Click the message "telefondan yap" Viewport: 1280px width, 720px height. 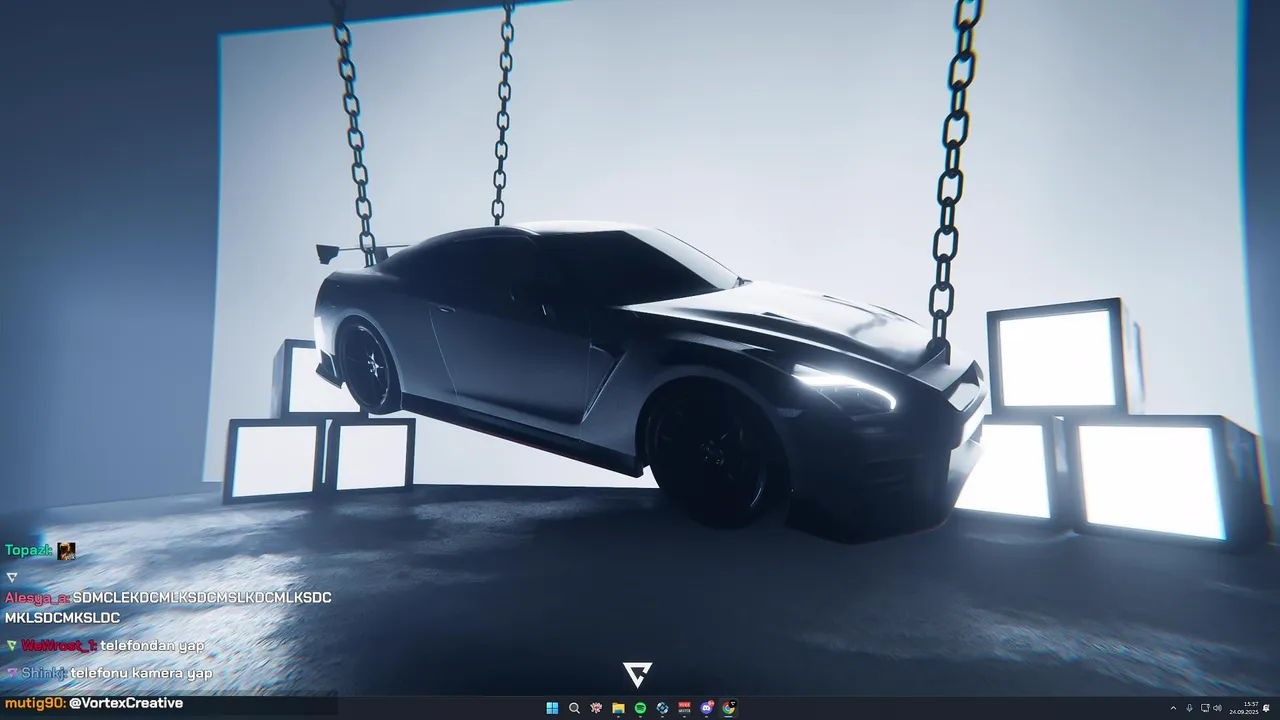[x=152, y=645]
